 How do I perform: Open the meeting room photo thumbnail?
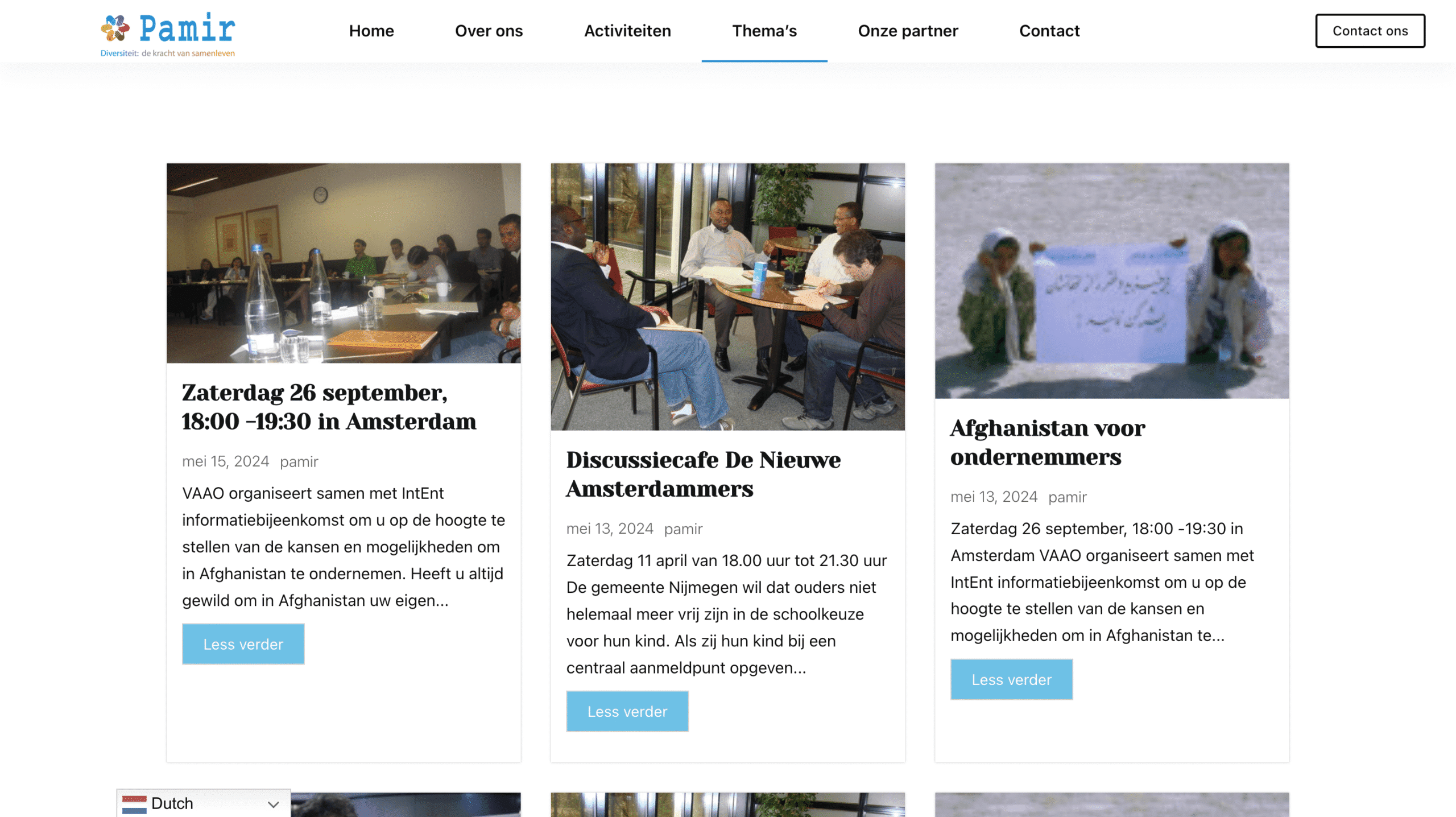coord(344,263)
